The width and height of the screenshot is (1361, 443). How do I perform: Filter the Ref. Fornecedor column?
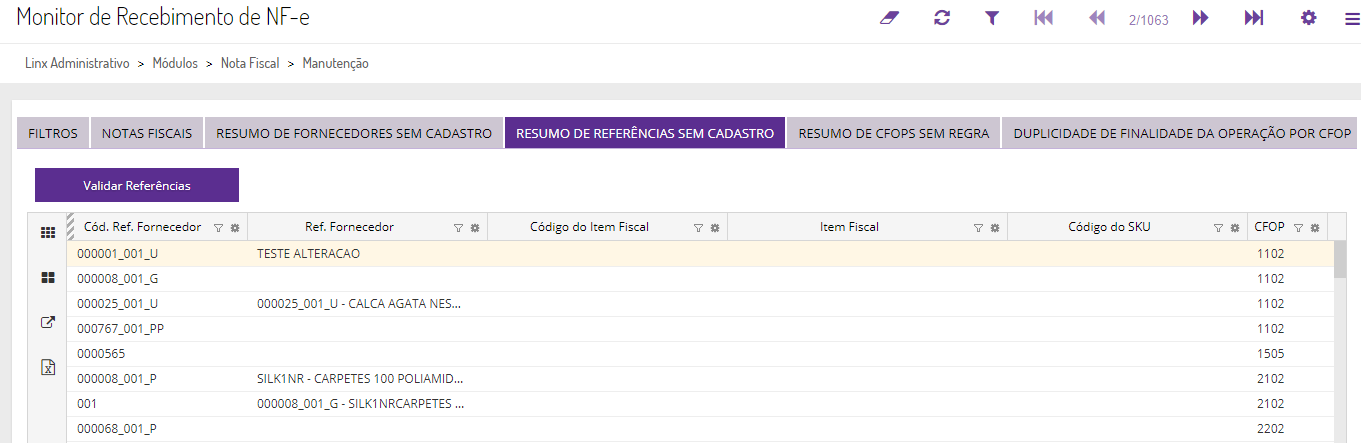click(458, 228)
